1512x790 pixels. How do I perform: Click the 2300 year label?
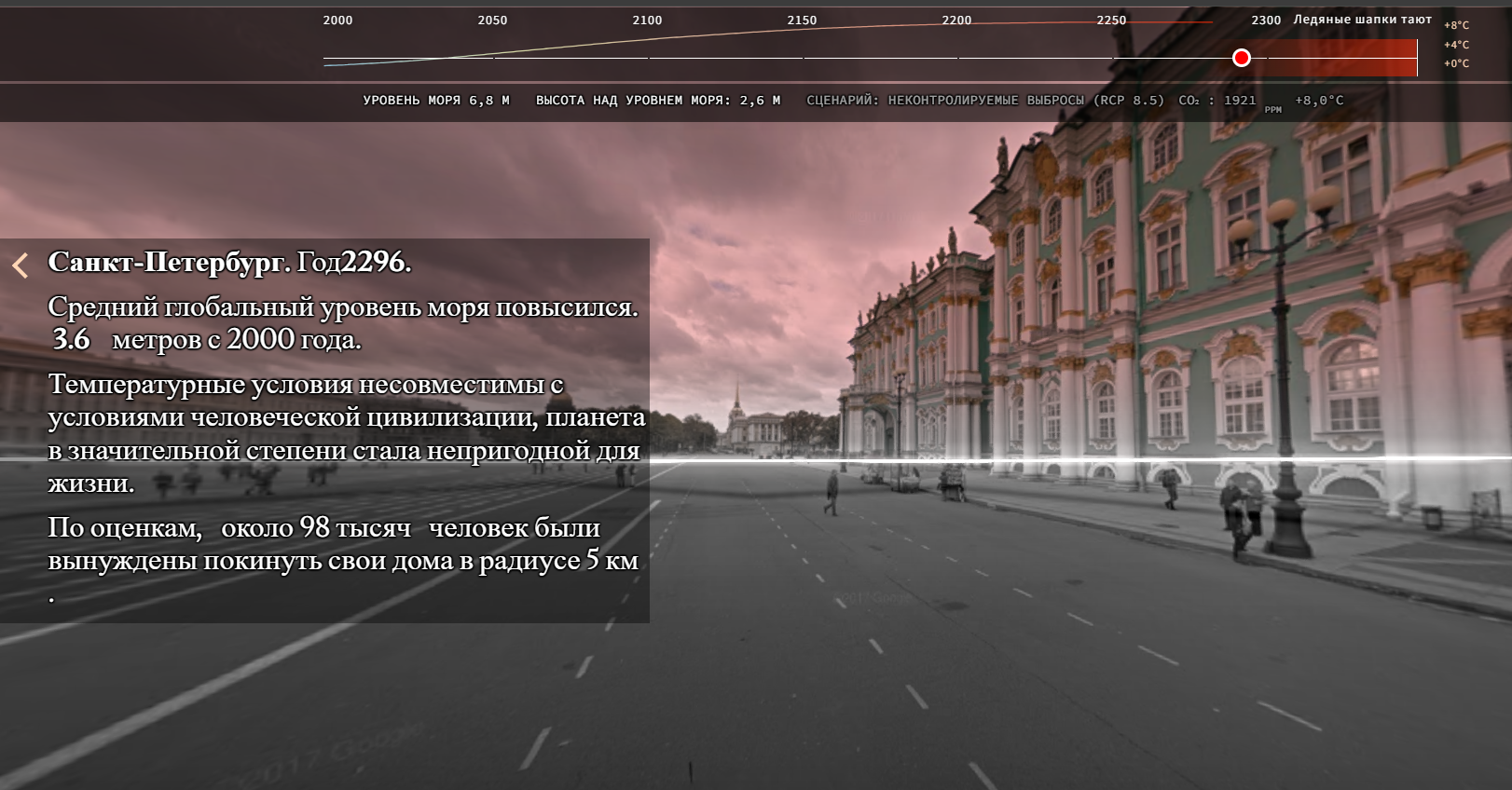click(x=1266, y=20)
